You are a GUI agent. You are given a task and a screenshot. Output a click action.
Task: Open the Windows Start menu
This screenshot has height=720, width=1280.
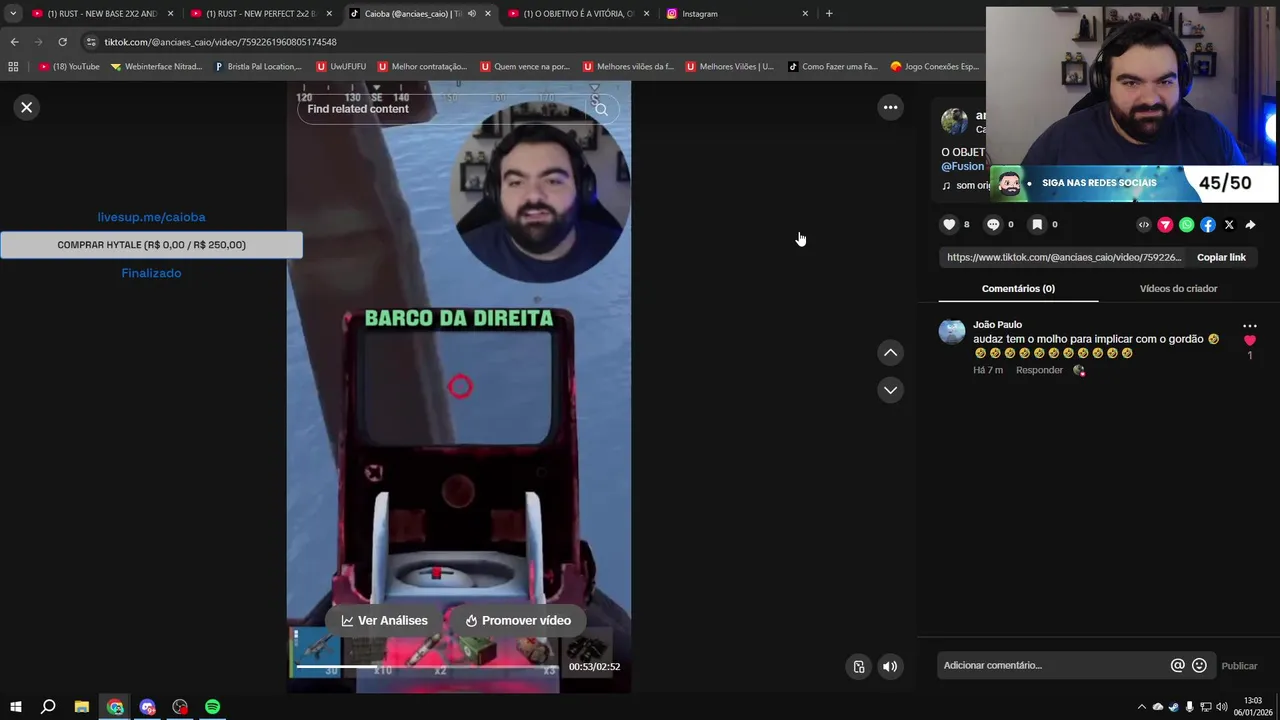point(16,707)
